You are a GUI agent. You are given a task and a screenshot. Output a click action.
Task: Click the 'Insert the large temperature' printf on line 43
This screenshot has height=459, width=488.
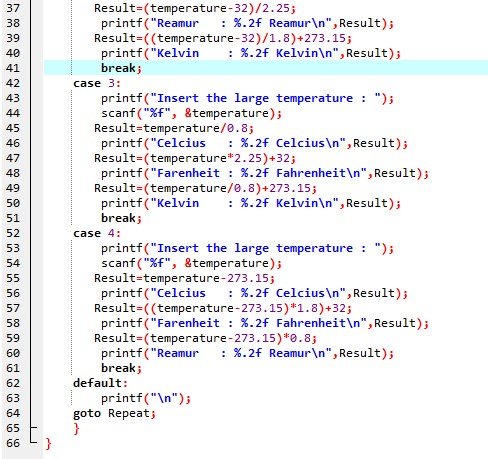[x=247, y=98]
